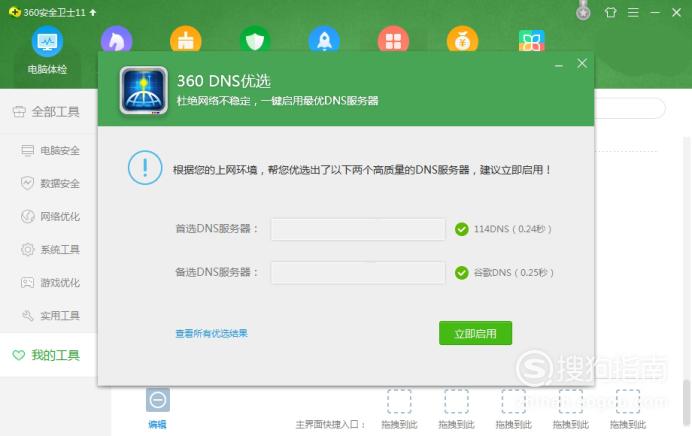Image resolution: width=692 pixels, height=436 pixels.
Task: Click the 首选DNS服务器 label
Action: coord(216,229)
